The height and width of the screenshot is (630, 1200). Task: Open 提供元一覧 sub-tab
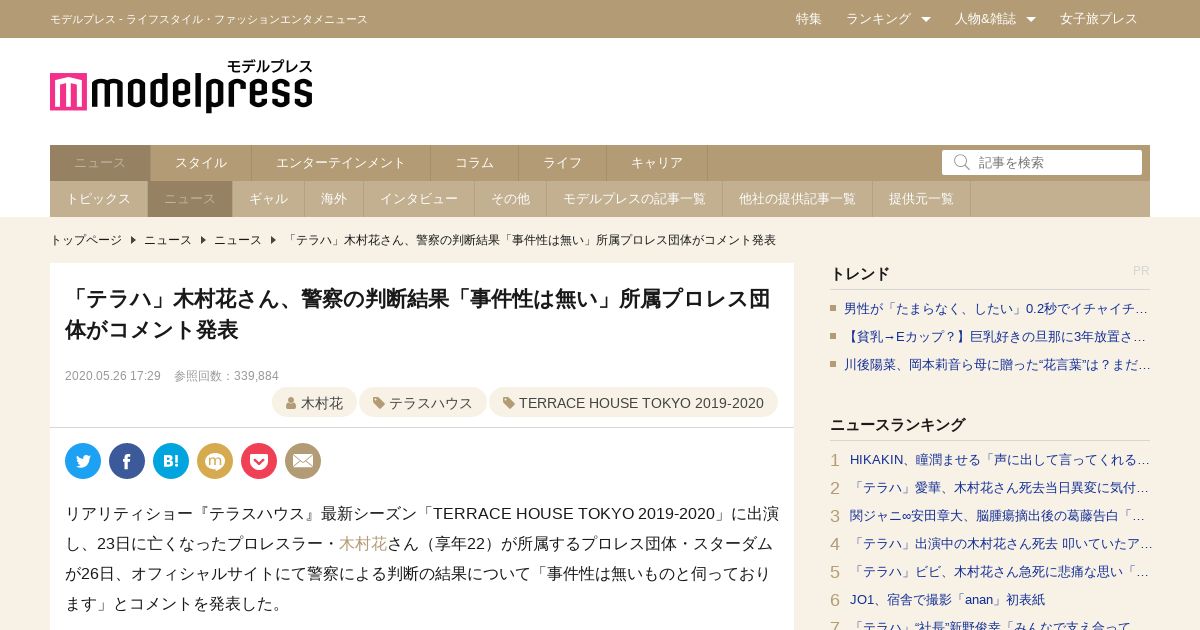[x=922, y=199]
